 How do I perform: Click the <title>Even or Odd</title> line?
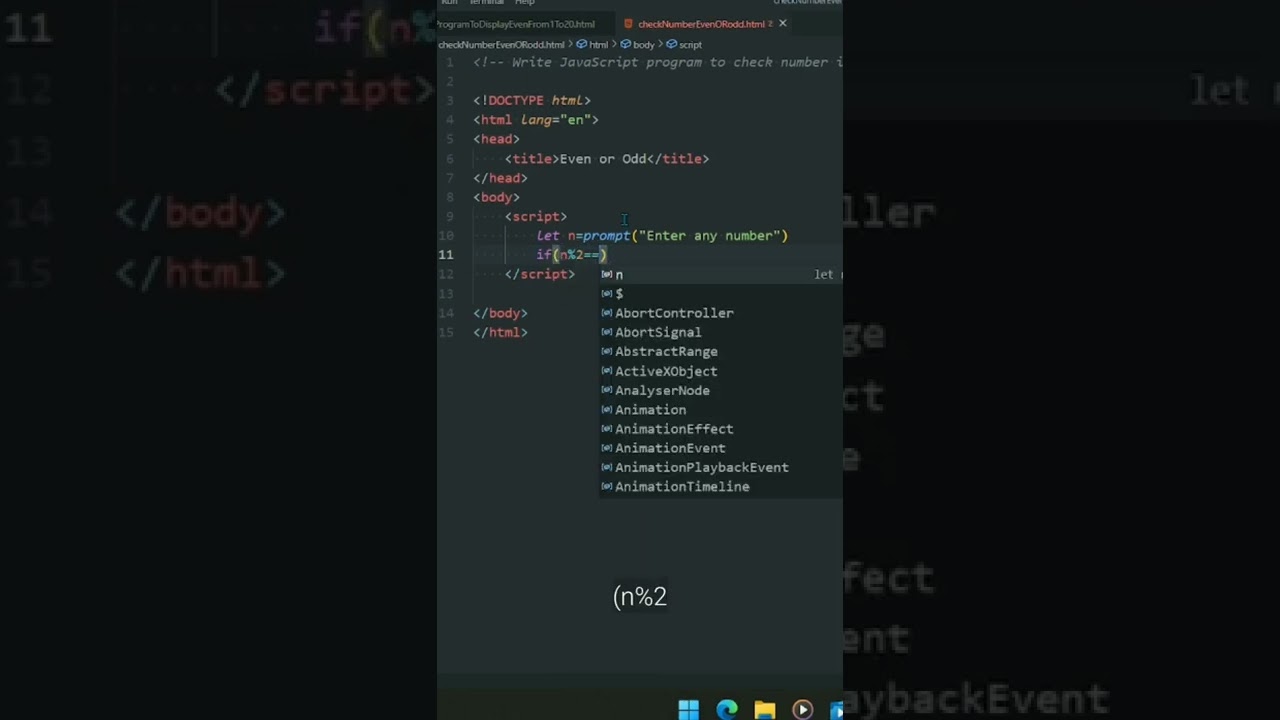tap(607, 158)
